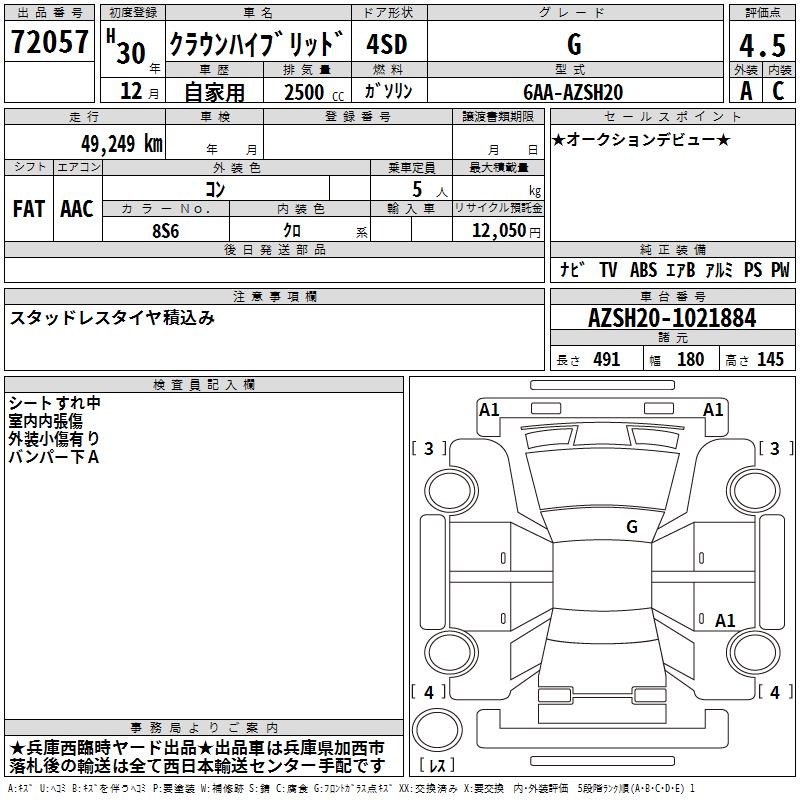Click the grade value G in header
Image resolution: width=800 pixels, height=800 pixels.
[x=574, y=44]
